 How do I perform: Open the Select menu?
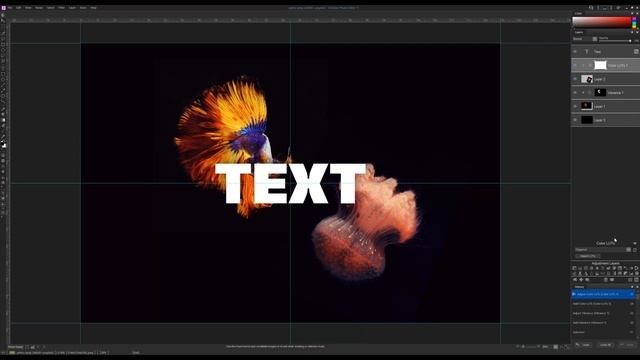click(50, 8)
